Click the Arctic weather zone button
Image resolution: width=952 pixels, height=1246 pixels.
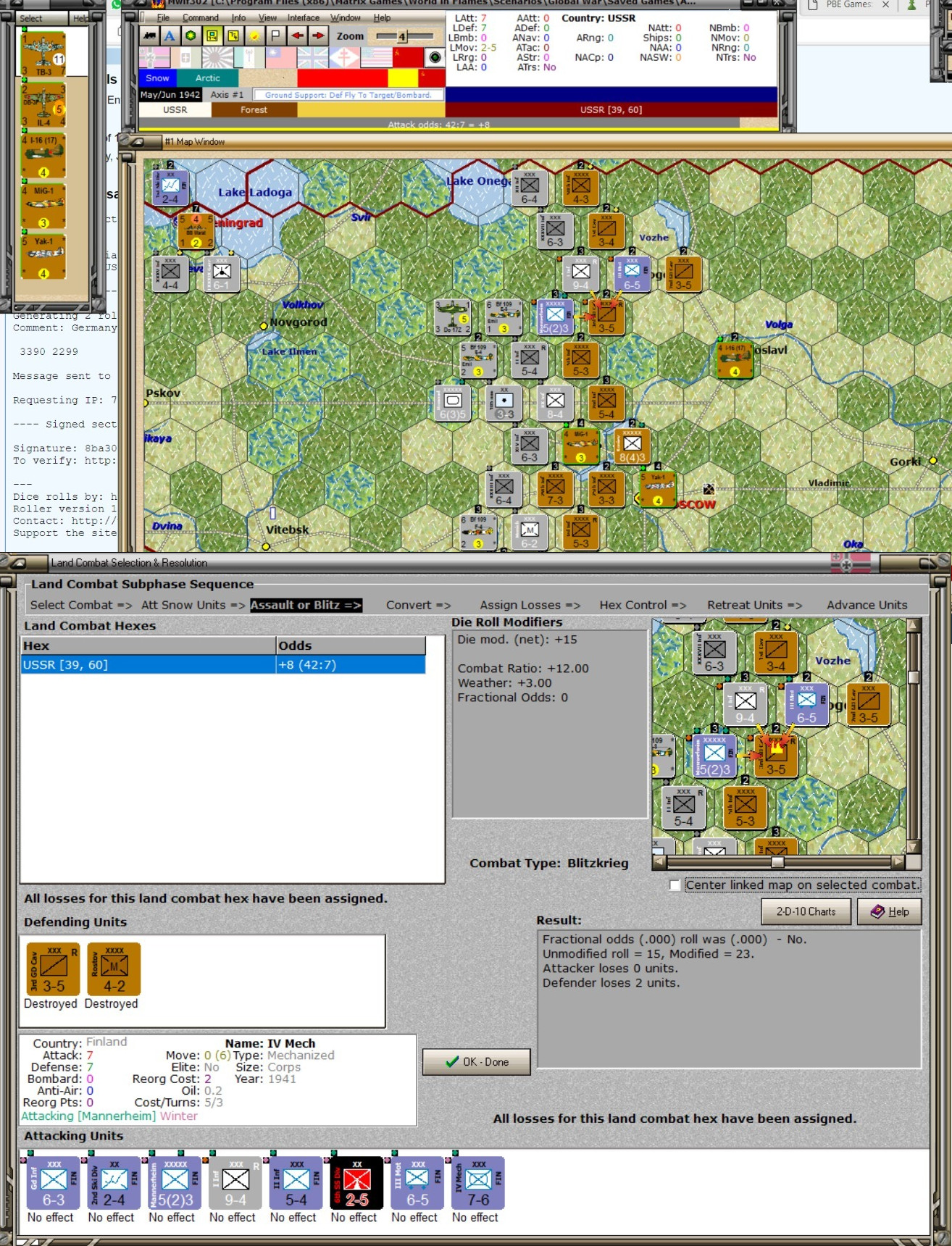[x=208, y=78]
